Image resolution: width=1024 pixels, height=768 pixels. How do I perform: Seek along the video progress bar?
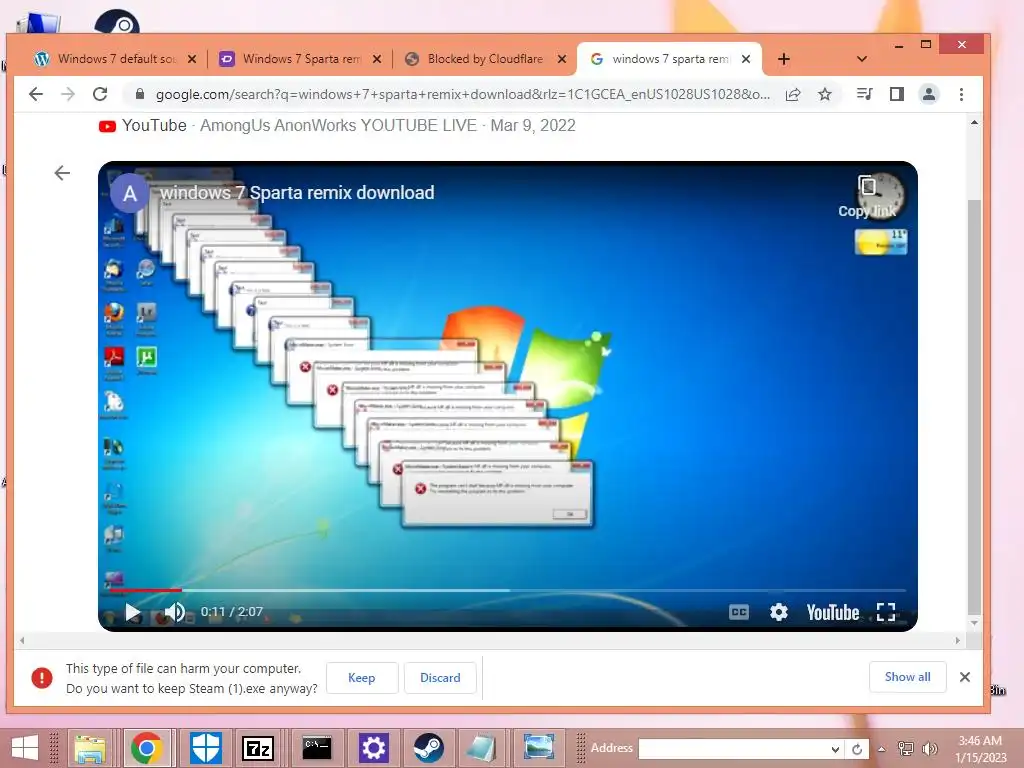pos(508,590)
